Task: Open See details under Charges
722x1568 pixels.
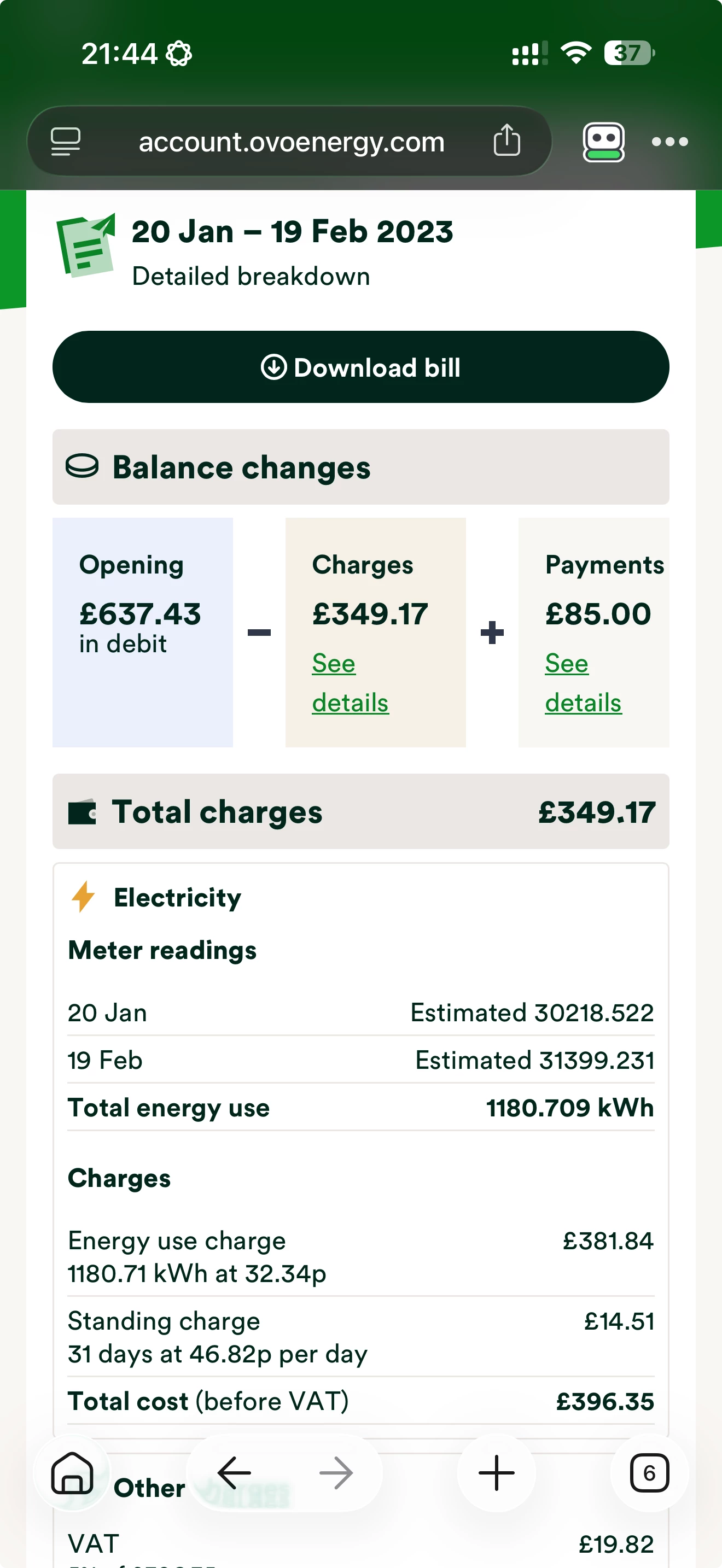Action: [350, 683]
